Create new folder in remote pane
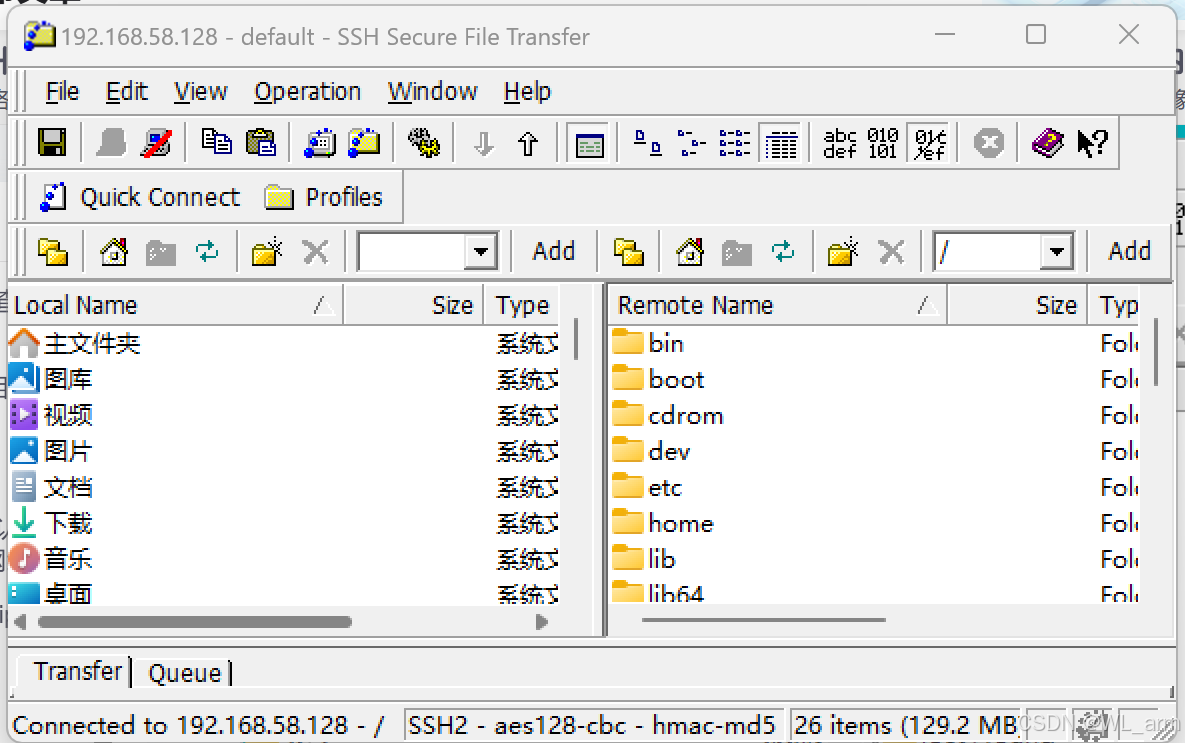This screenshot has height=743, width=1185. [843, 251]
